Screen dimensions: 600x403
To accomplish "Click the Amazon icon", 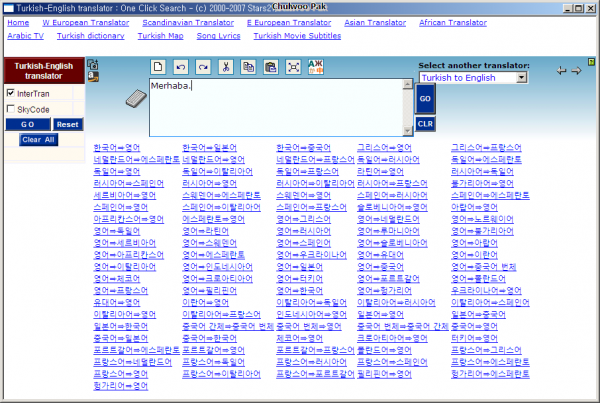I will (93, 77).
